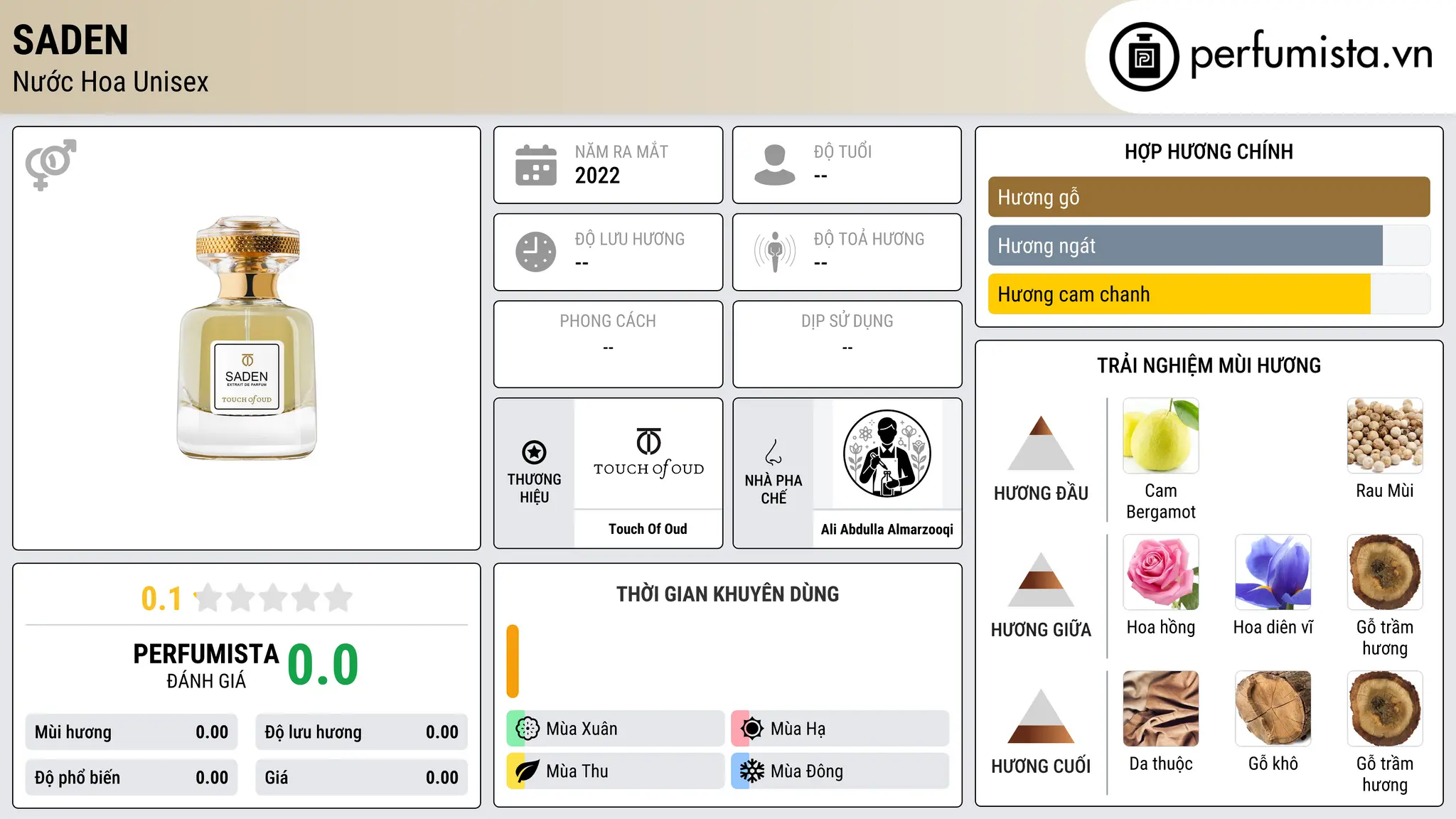Click the Nước Hoa Unisex subtitle
The width and height of the screenshot is (1456, 819).
click(x=110, y=82)
